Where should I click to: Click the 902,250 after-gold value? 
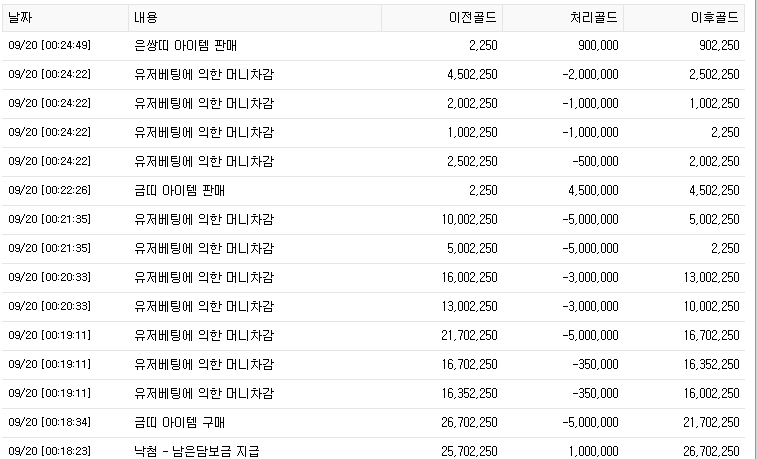[x=719, y=46]
